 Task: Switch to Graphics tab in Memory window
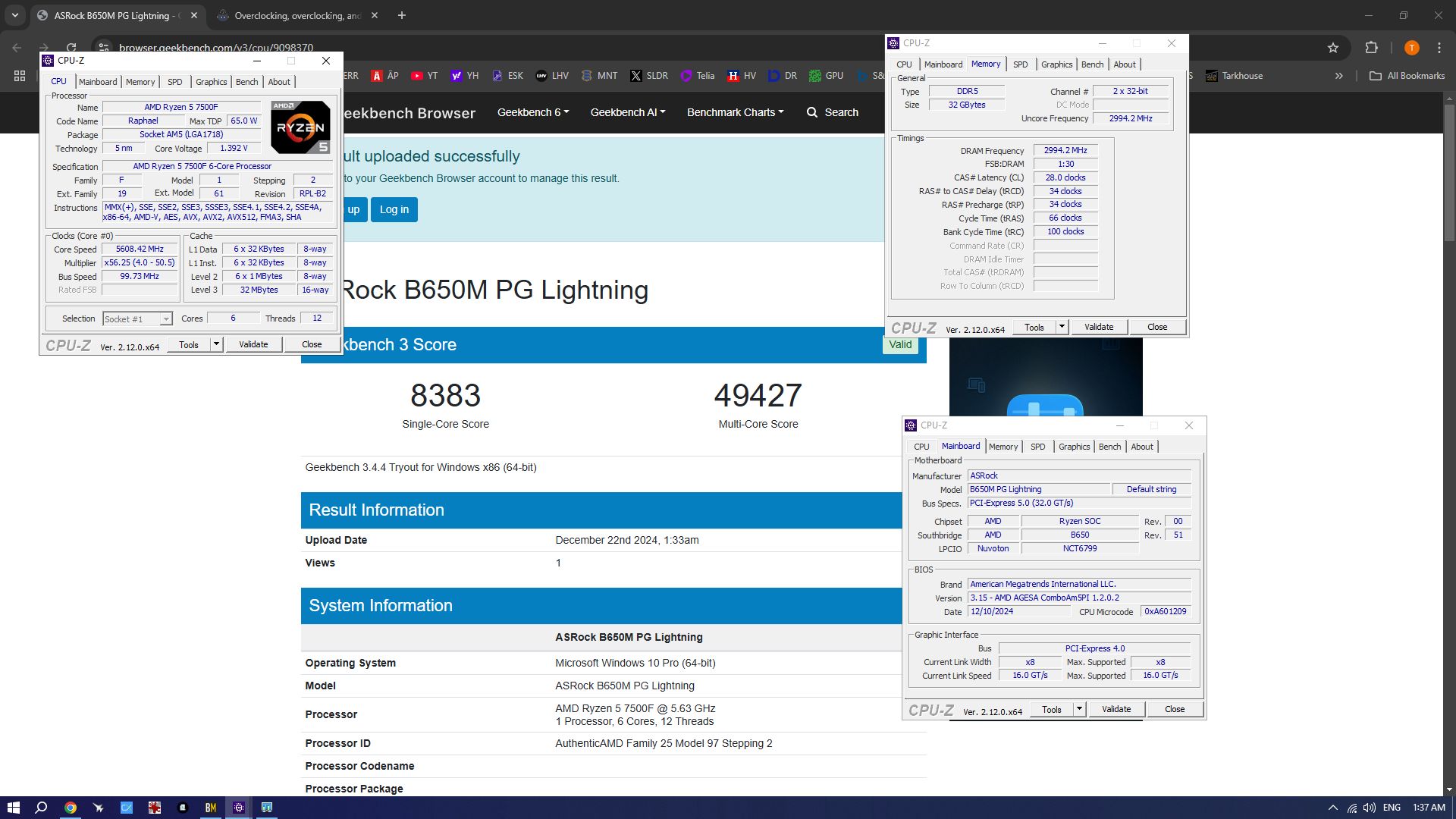pyautogui.click(x=1056, y=64)
